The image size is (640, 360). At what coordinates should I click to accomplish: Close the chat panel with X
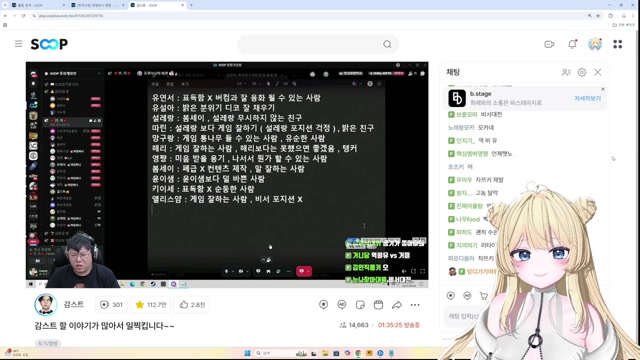coord(598,72)
